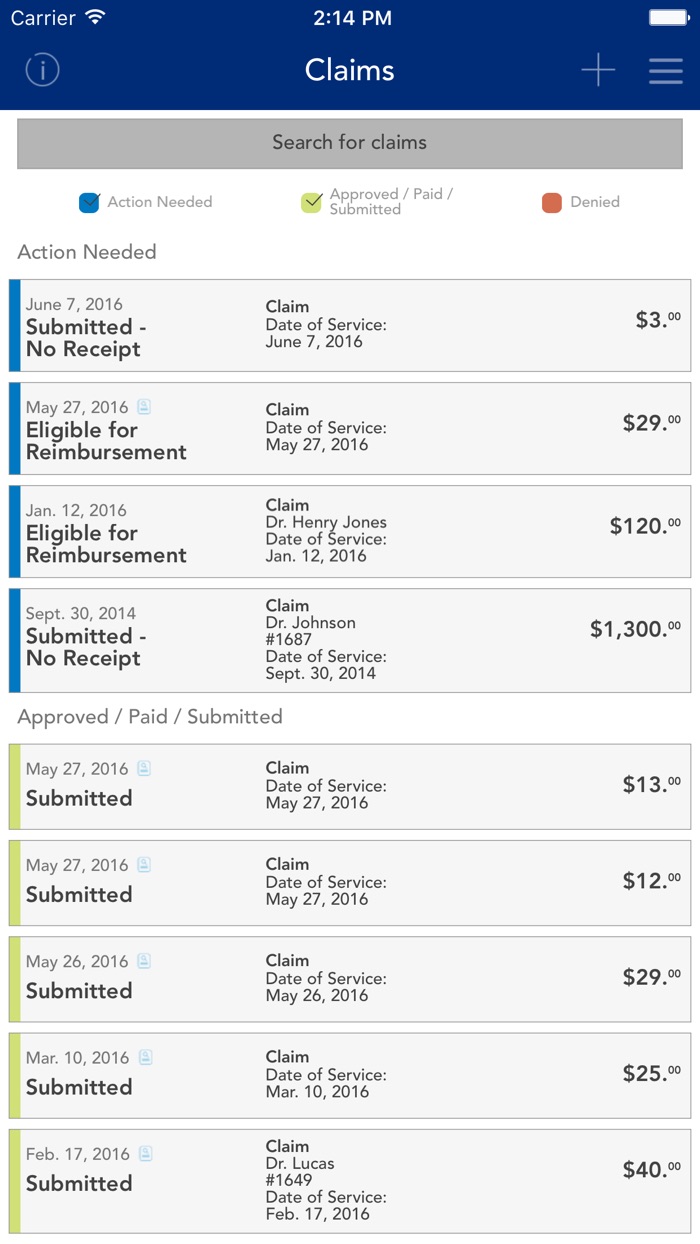Viewport: 700px width, 1244px height.
Task: Tap receipt icon on $12 Submitted claim
Action: click(x=144, y=865)
